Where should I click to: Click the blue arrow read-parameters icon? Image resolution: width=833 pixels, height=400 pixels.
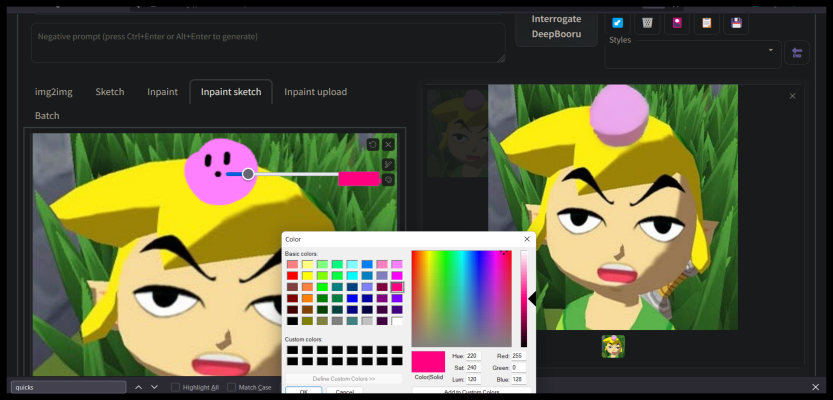(x=617, y=23)
